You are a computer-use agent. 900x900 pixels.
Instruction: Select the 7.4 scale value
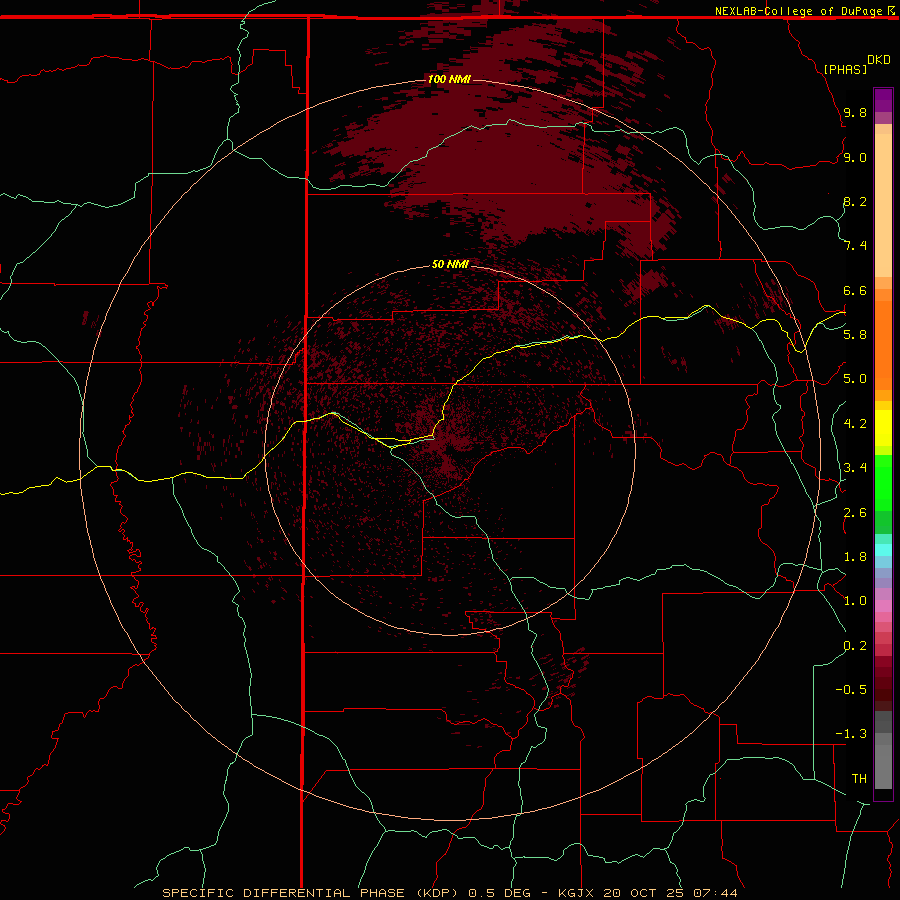click(x=855, y=246)
